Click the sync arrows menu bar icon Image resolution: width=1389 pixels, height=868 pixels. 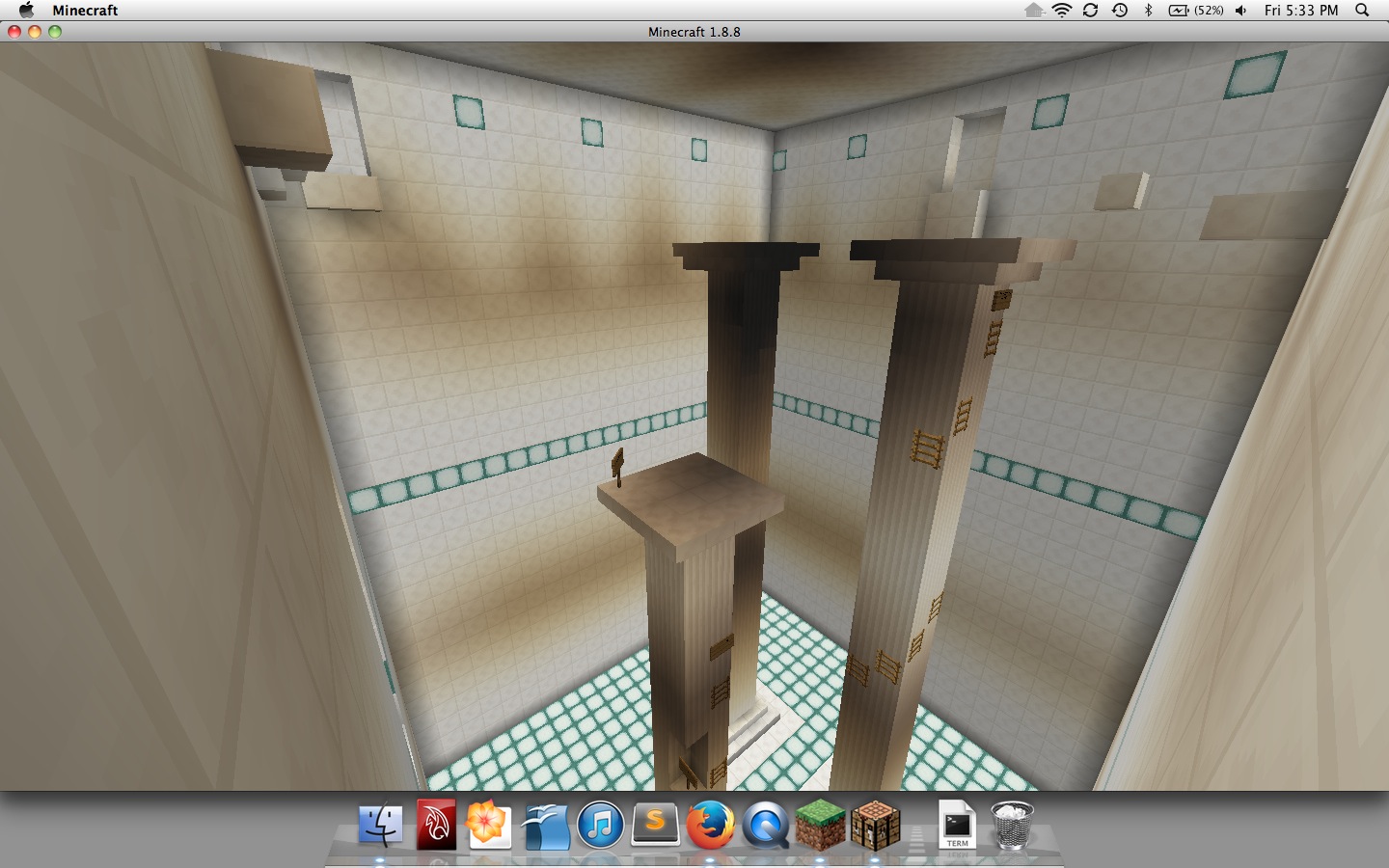pos(1091,10)
